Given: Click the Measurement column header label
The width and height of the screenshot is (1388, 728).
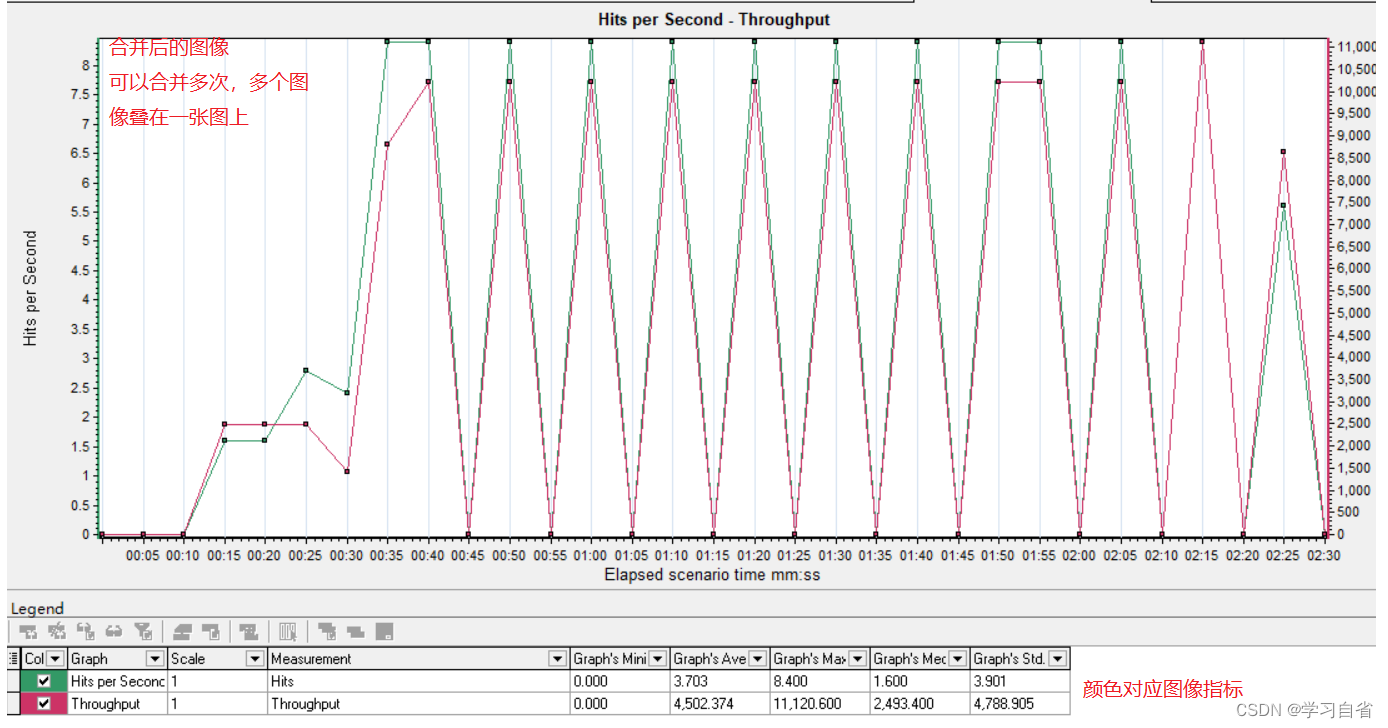Looking at the screenshot, I should pos(311,658).
